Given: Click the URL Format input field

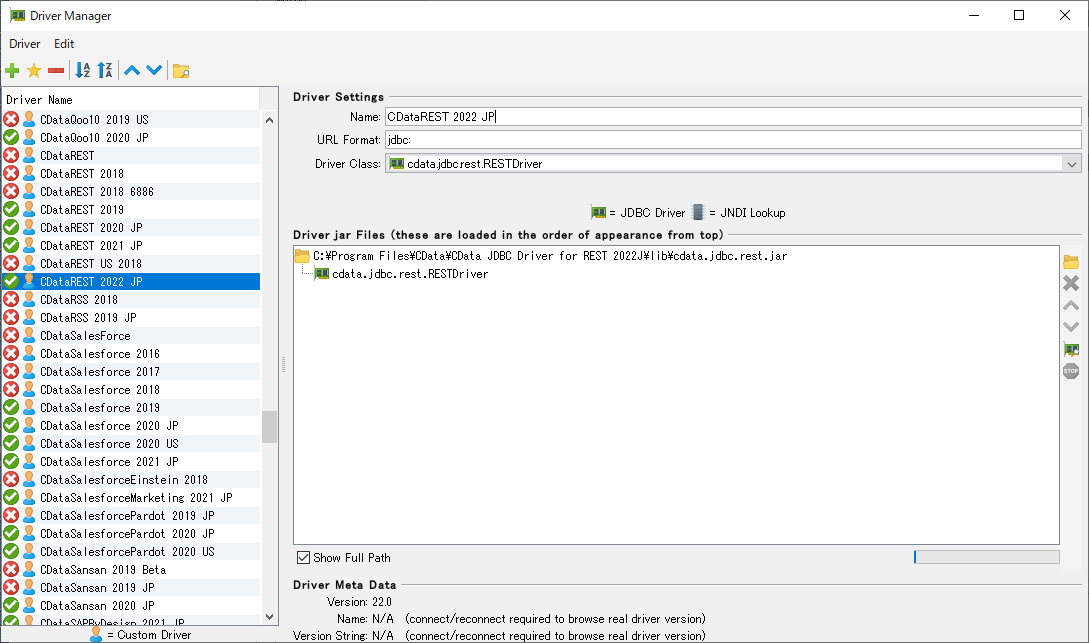Looking at the screenshot, I should [732, 140].
